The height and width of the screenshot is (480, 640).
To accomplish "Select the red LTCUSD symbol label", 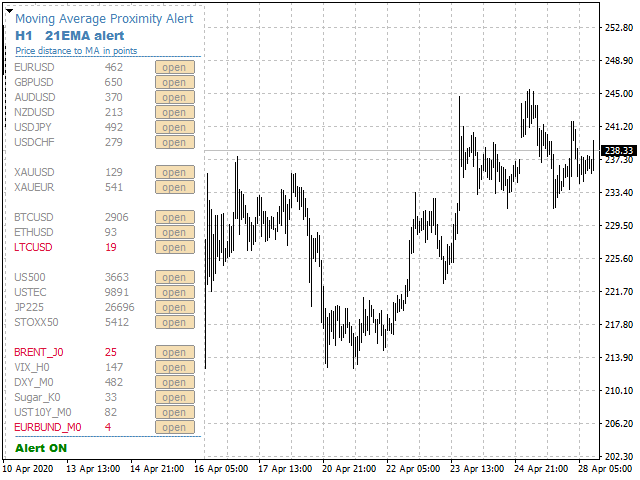I will click(33, 247).
